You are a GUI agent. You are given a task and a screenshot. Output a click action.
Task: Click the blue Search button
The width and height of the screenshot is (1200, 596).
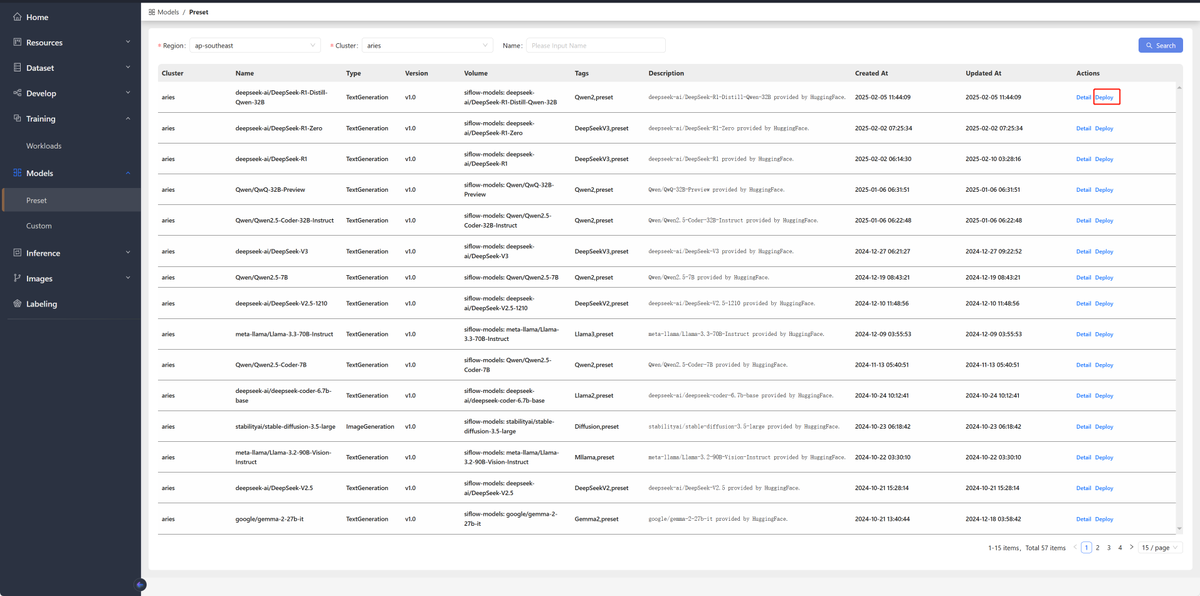click(1161, 45)
